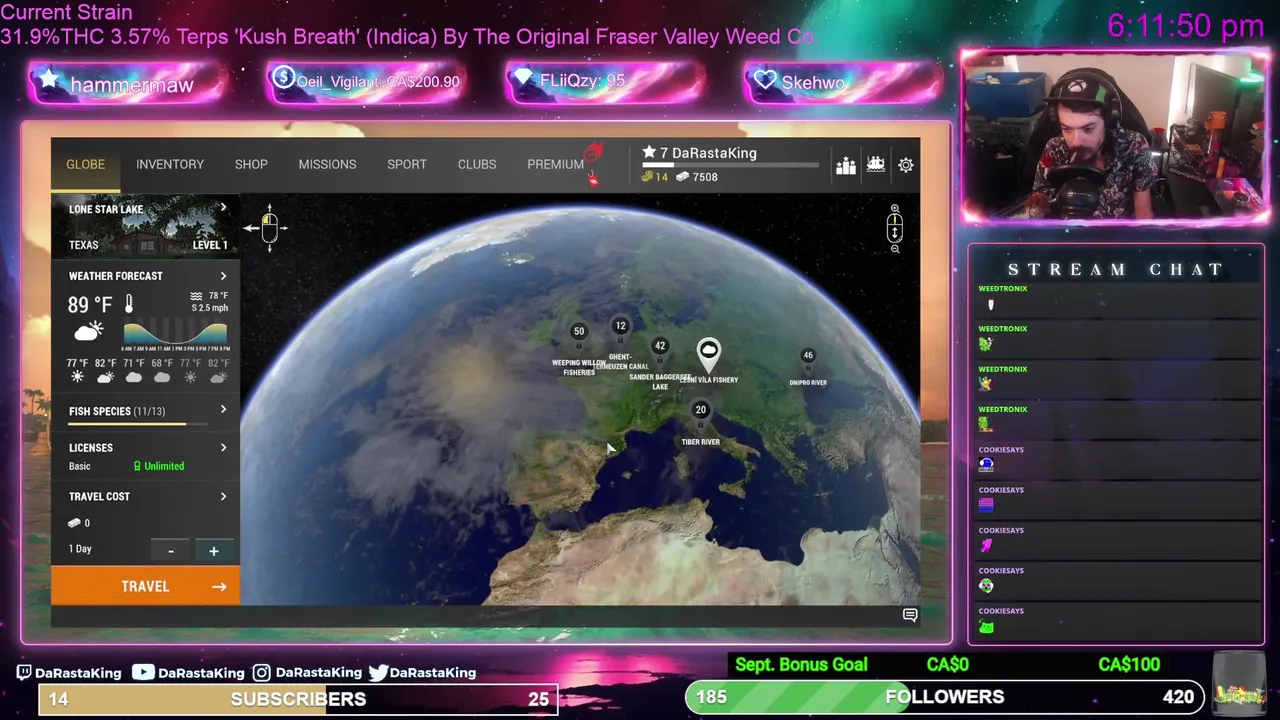This screenshot has width=1280, height=720.
Task: Switch to the Globe tab
Action: (85, 164)
